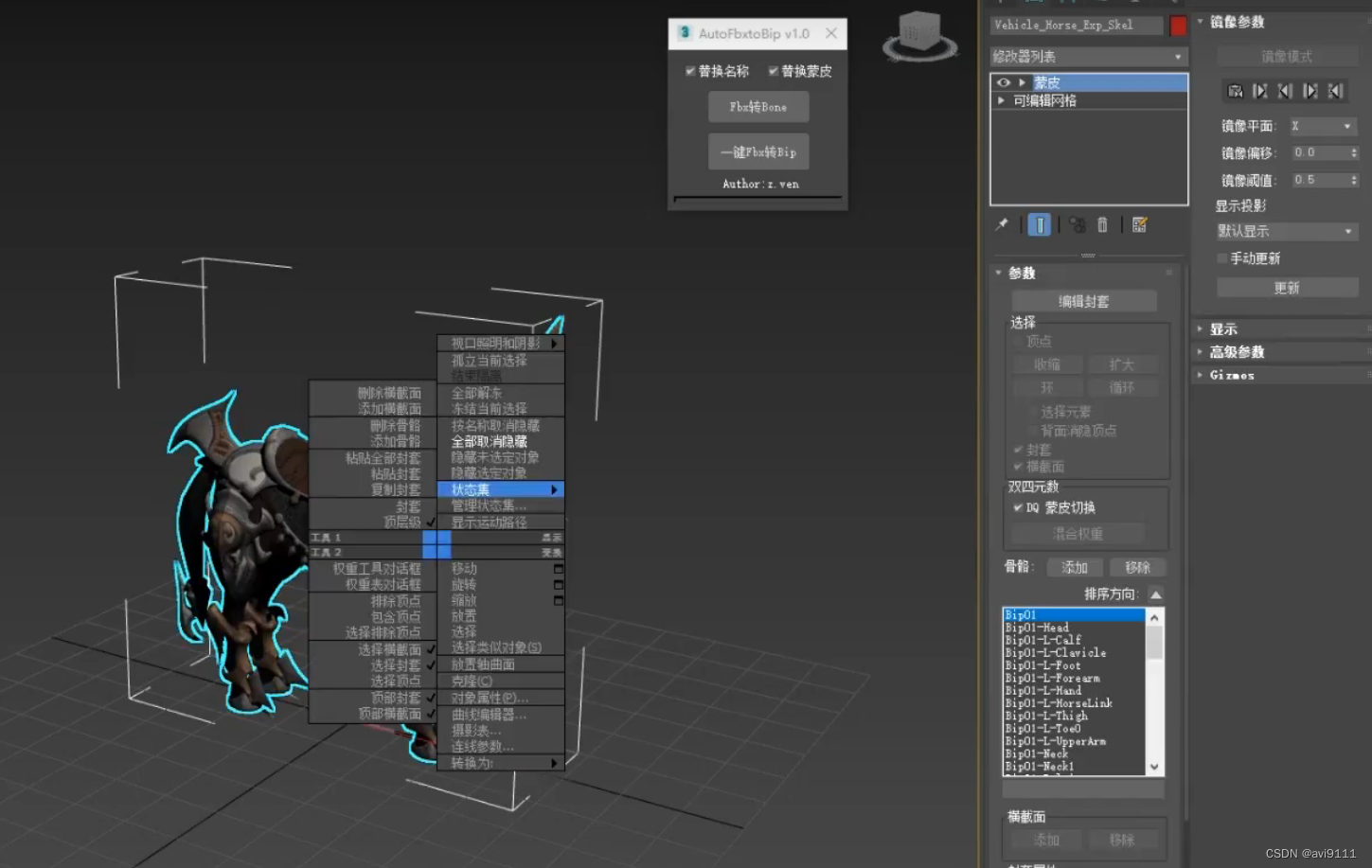This screenshot has height=868, width=1372.
Task: Open settings box next to 旋转
Action: coord(559,585)
